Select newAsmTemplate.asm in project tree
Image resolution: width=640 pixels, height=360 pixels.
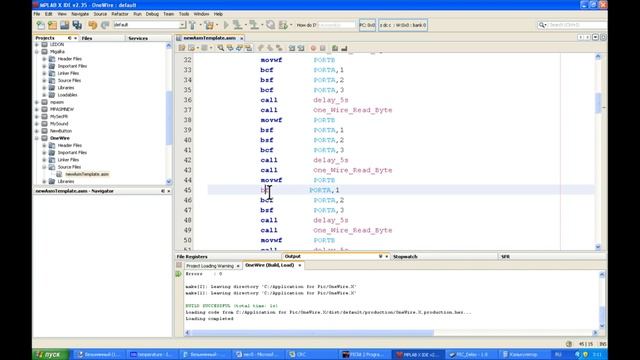[87, 174]
